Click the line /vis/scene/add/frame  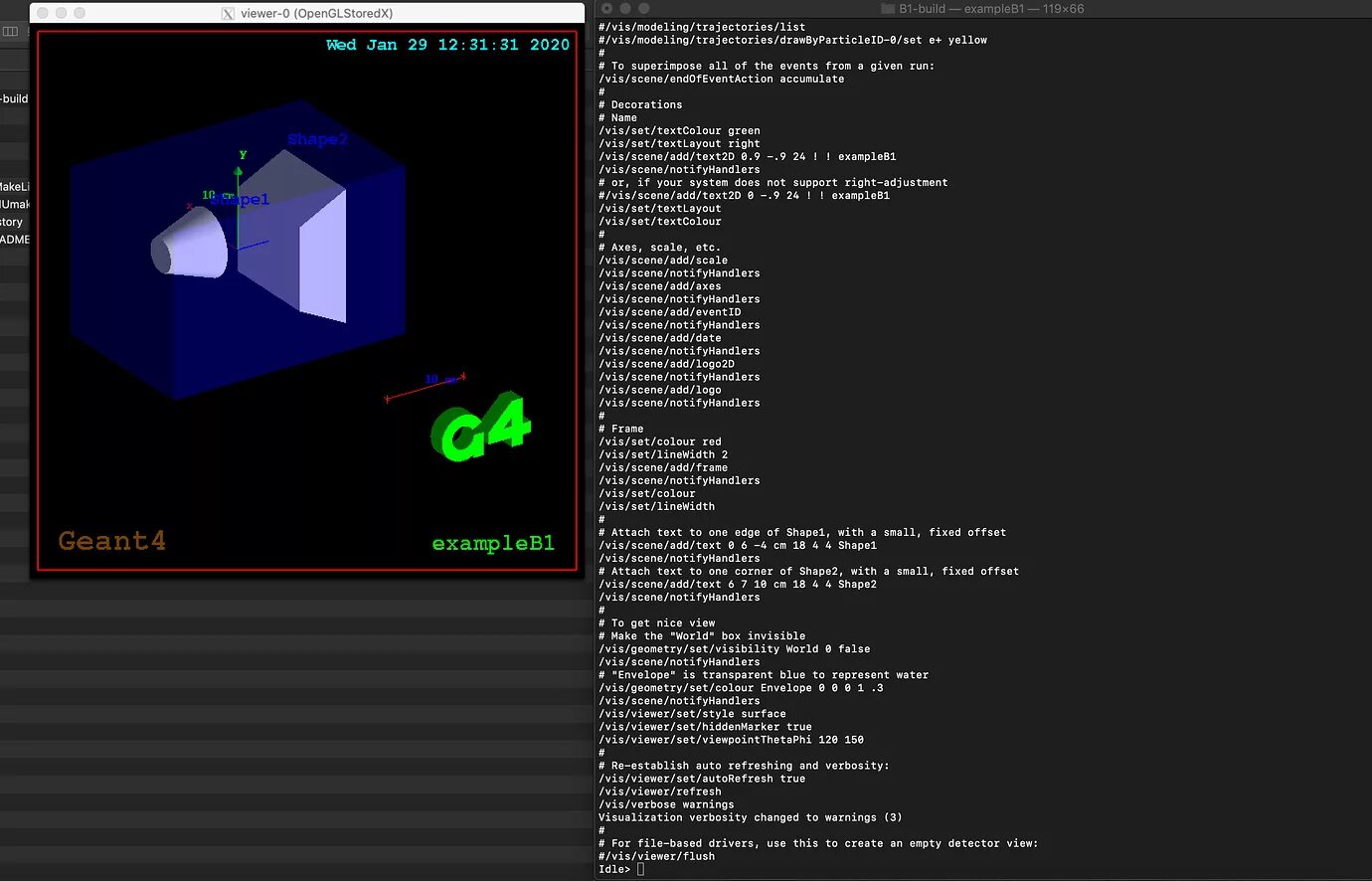pyautogui.click(x=663, y=467)
